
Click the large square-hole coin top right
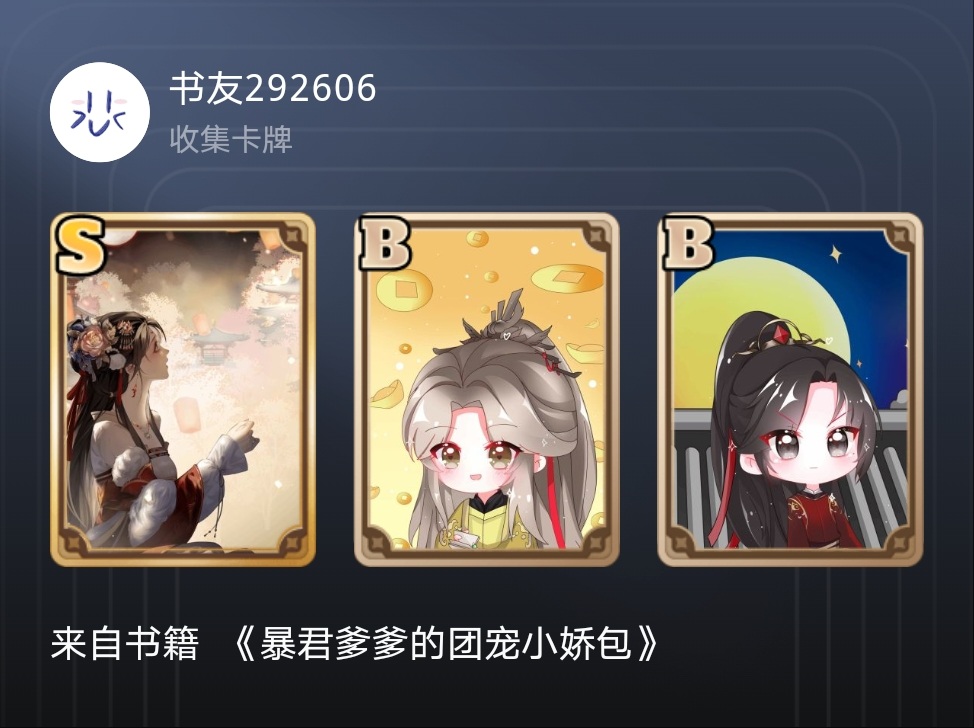click(567, 278)
